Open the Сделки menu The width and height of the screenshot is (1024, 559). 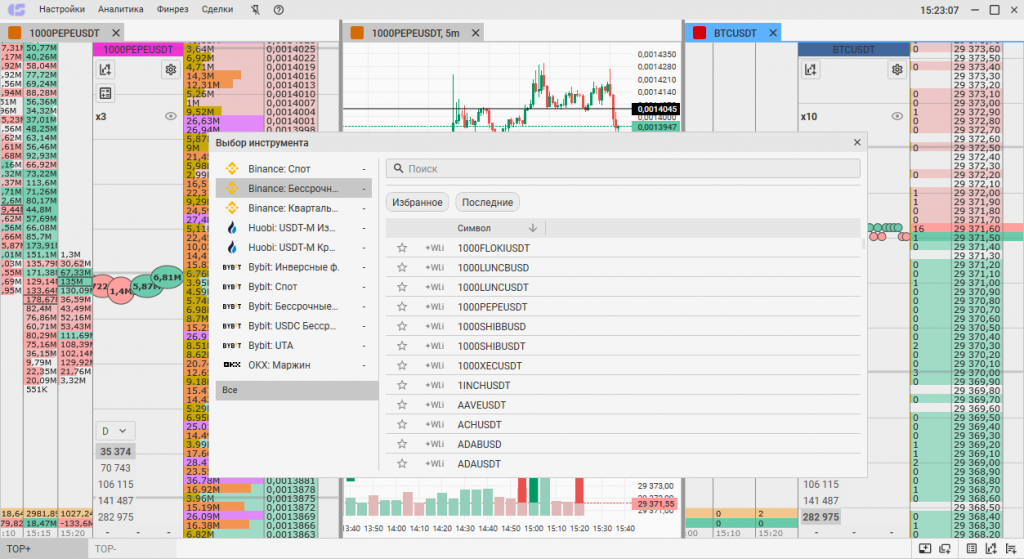217,9
